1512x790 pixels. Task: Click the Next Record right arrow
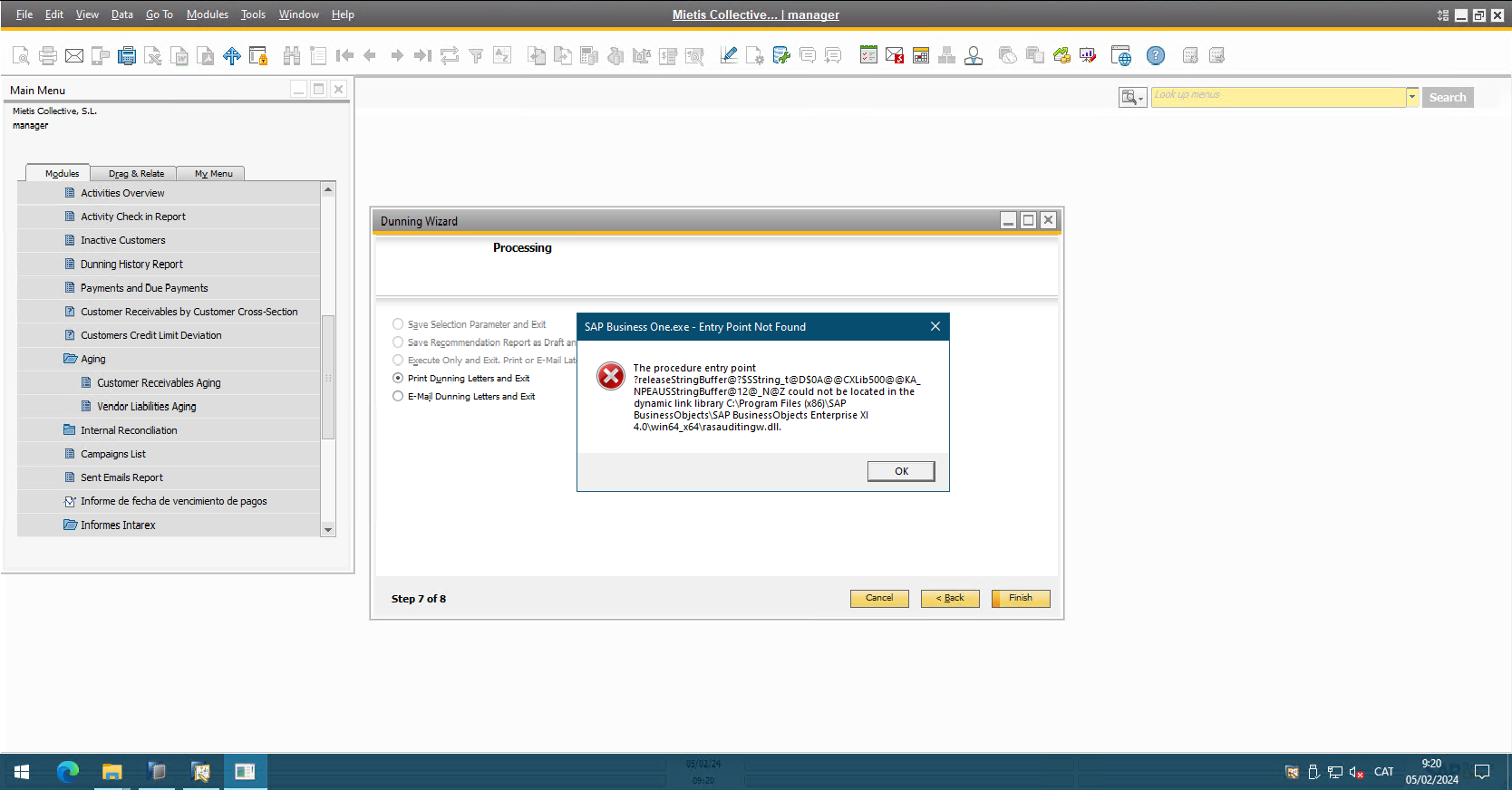pos(397,56)
